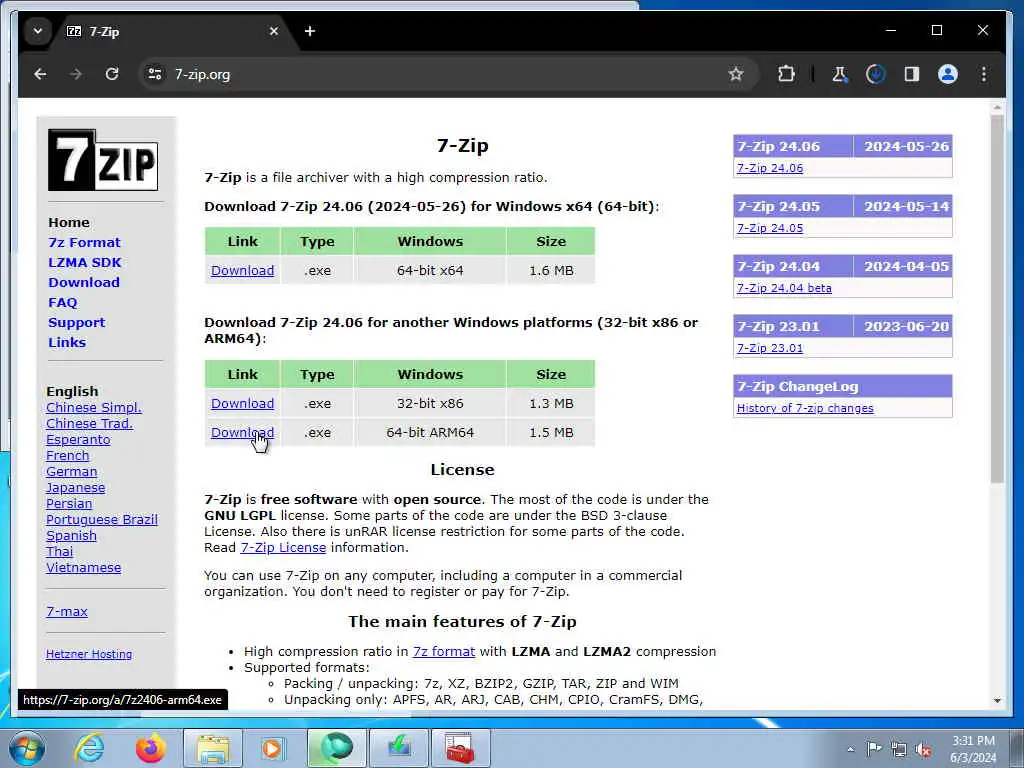Download the 64-bit x64 .exe installer
The height and width of the screenshot is (768, 1024).
pos(242,270)
